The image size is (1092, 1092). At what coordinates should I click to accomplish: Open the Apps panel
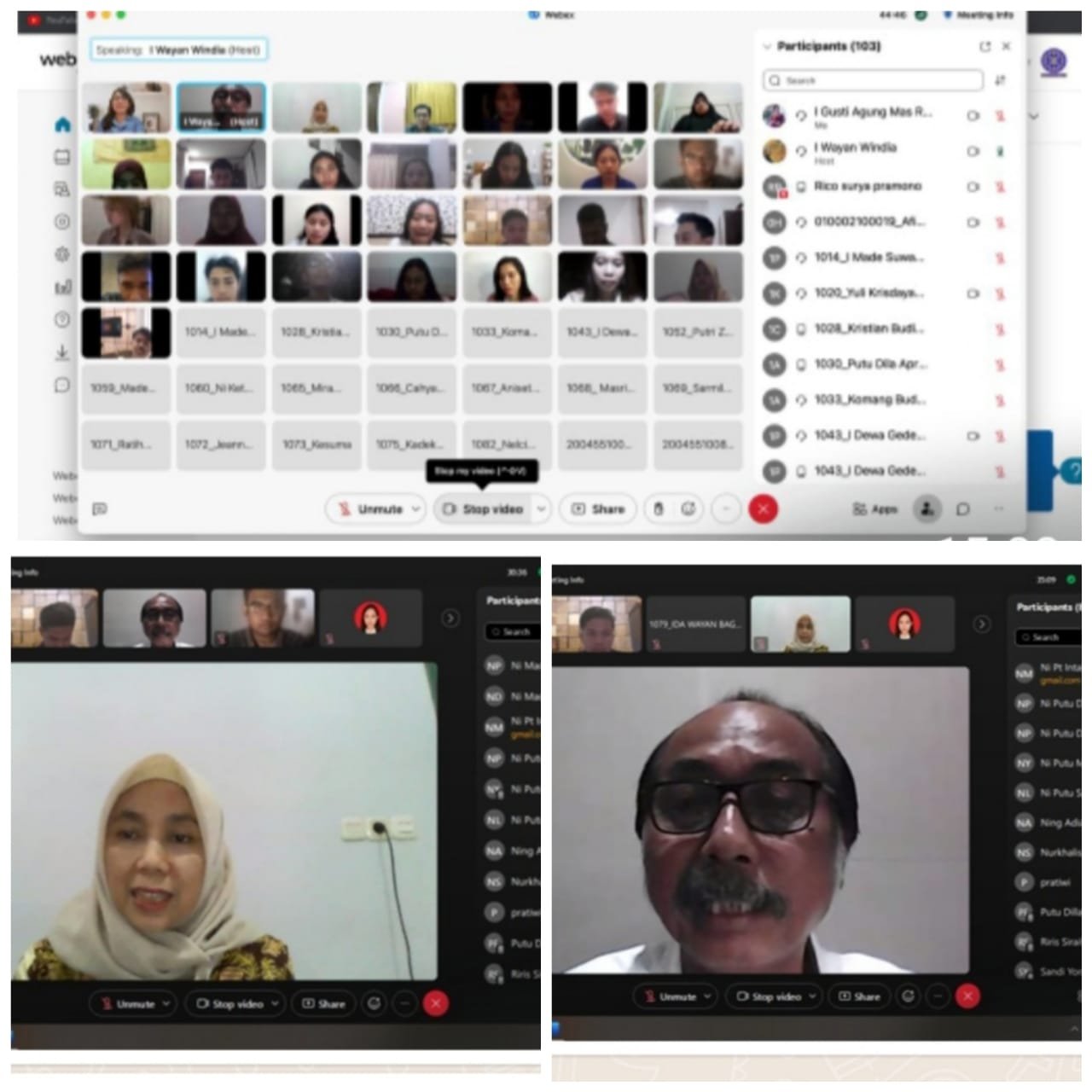pyautogui.click(x=875, y=509)
